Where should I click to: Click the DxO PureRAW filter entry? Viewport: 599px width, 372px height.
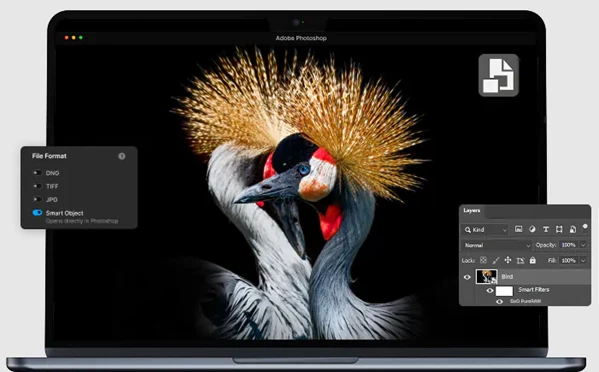pos(525,301)
